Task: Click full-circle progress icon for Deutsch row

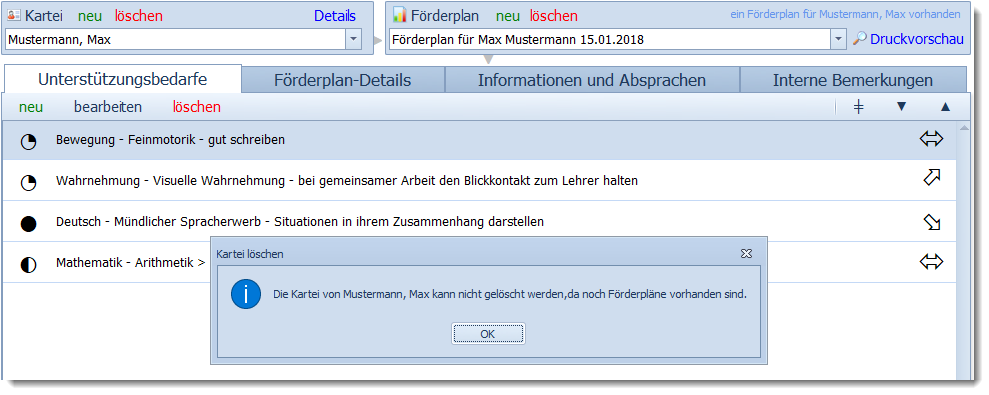Action: point(28,223)
